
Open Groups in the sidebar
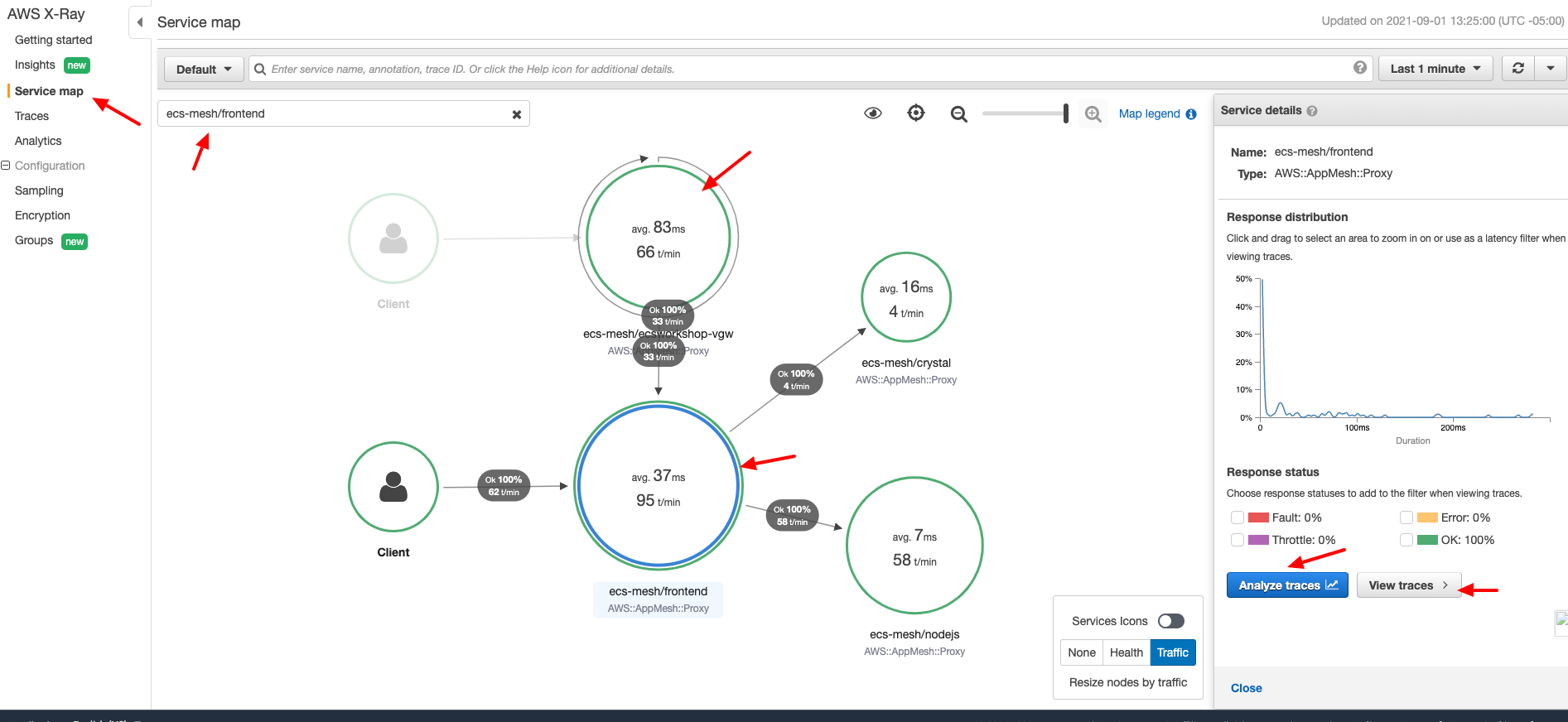click(x=34, y=240)
